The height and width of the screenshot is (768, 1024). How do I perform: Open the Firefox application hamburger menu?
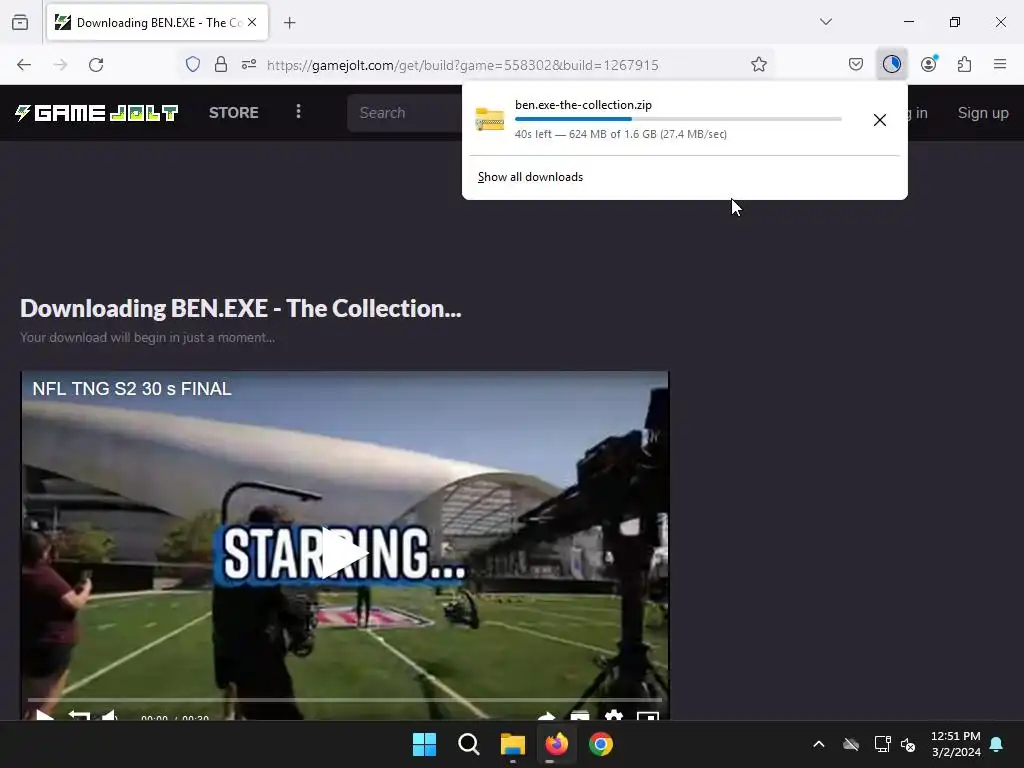pos(1000,64)
